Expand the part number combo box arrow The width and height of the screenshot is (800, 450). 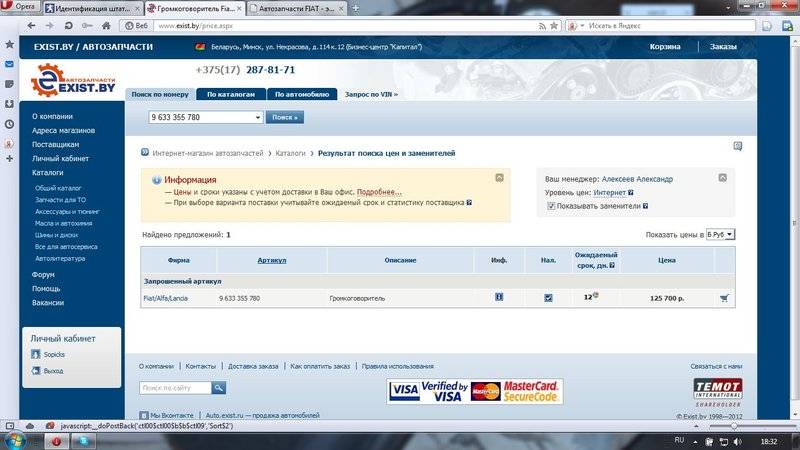pyautogui.click(x=257, y=117)
